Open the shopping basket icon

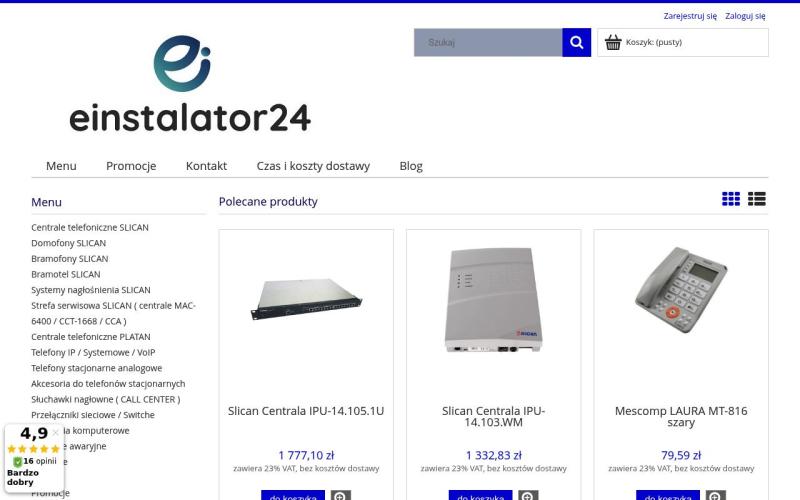[613, 42]
